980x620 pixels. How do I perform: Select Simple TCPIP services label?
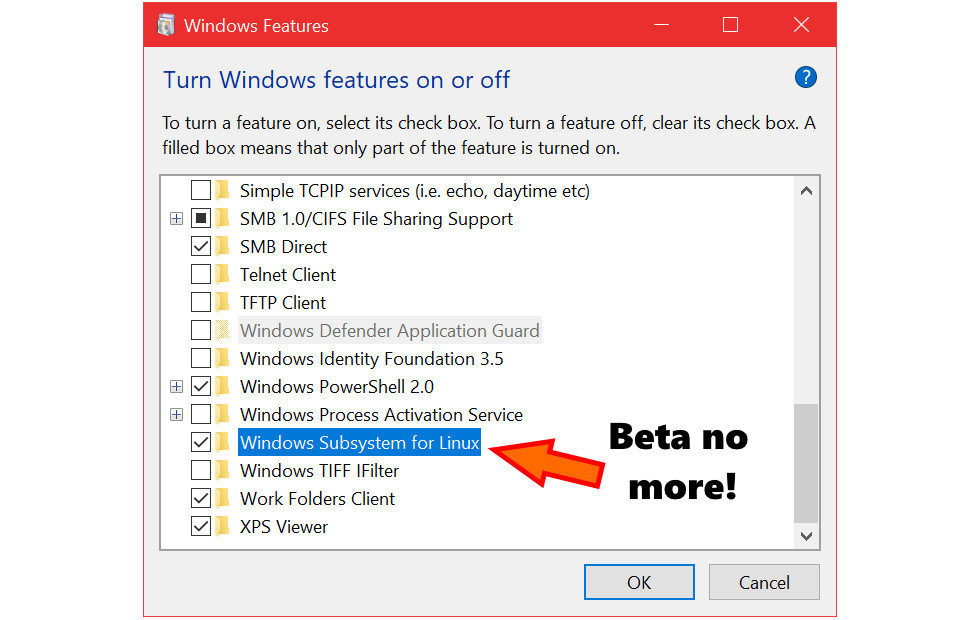pos(415,190)
